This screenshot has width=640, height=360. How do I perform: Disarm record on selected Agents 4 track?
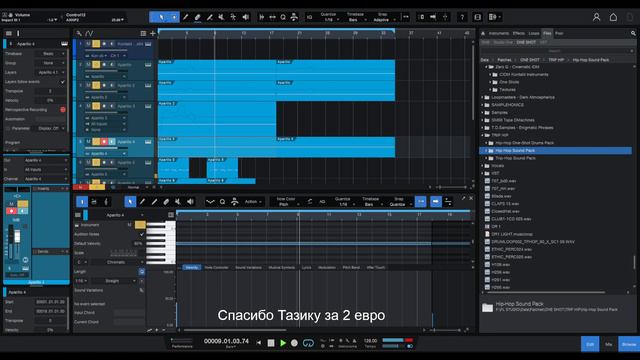(104, 142)
